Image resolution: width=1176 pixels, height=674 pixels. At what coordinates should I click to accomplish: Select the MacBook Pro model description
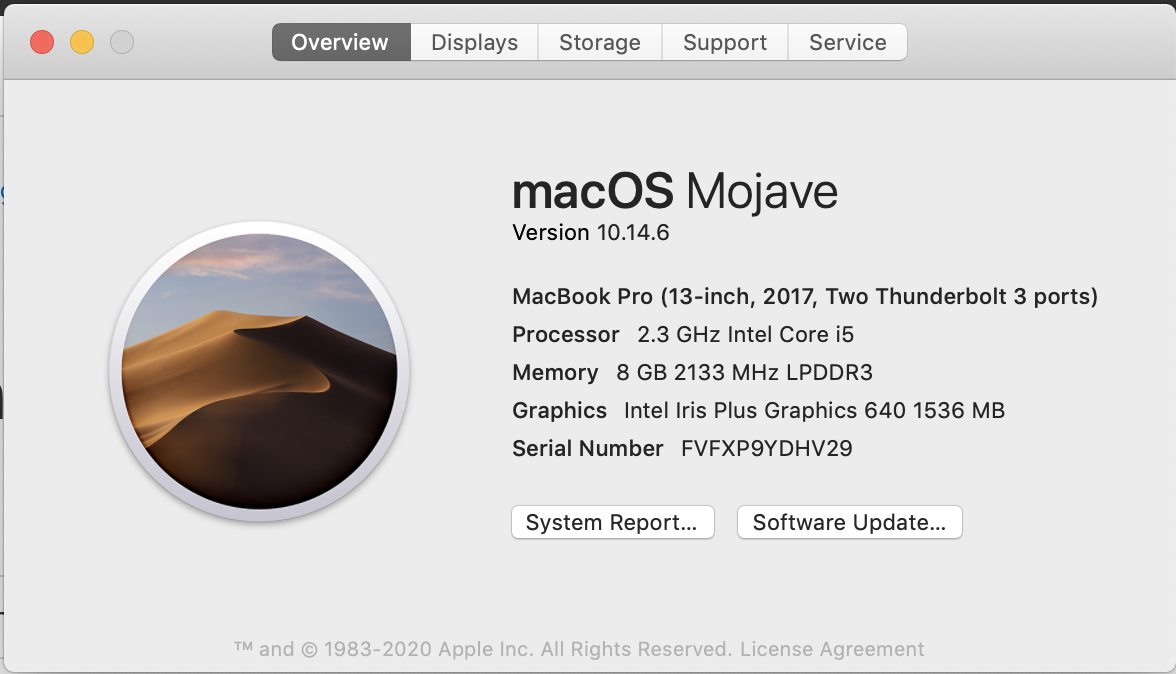(x=805, y=296)
